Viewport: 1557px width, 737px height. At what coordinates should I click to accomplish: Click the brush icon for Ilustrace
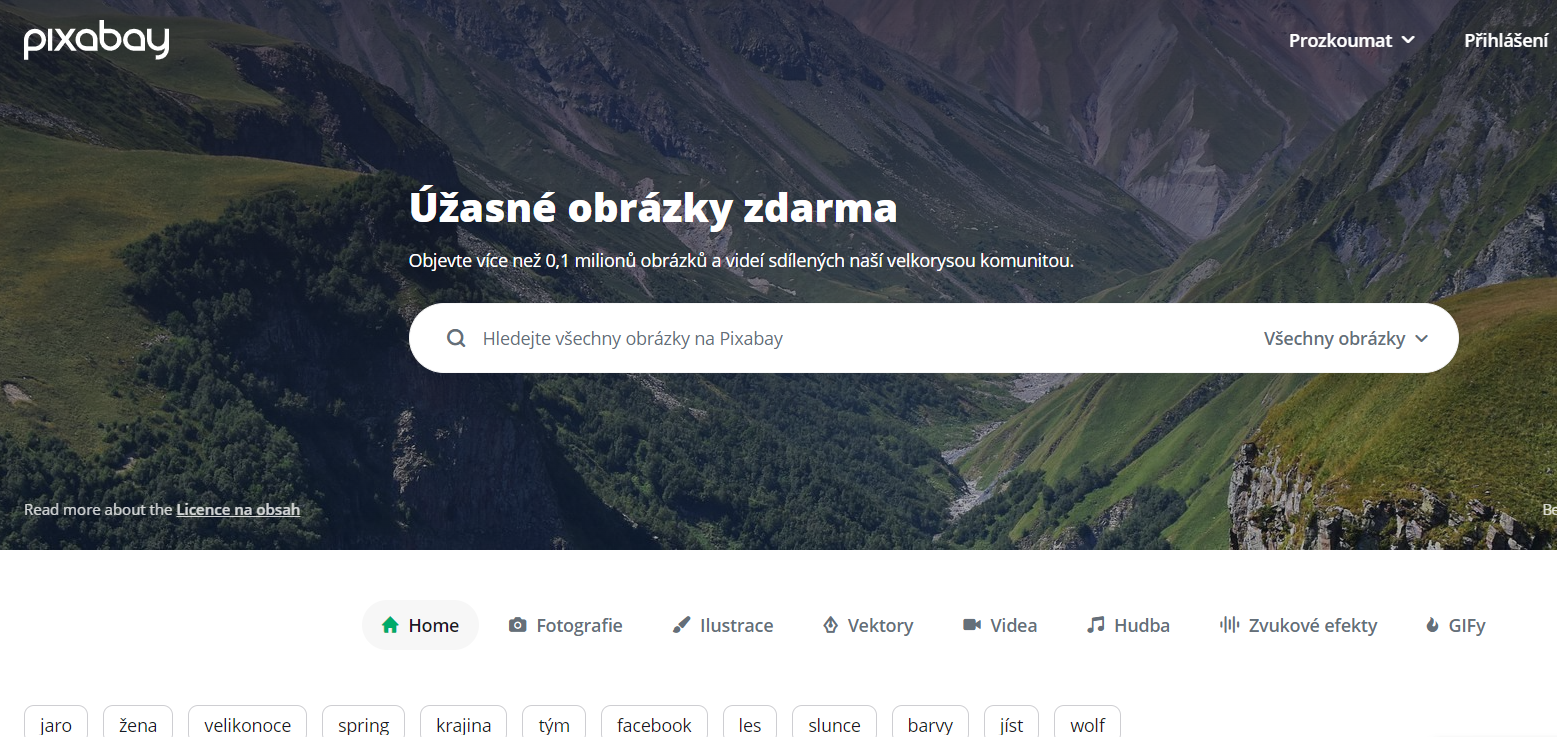click(x=681, y=625)
